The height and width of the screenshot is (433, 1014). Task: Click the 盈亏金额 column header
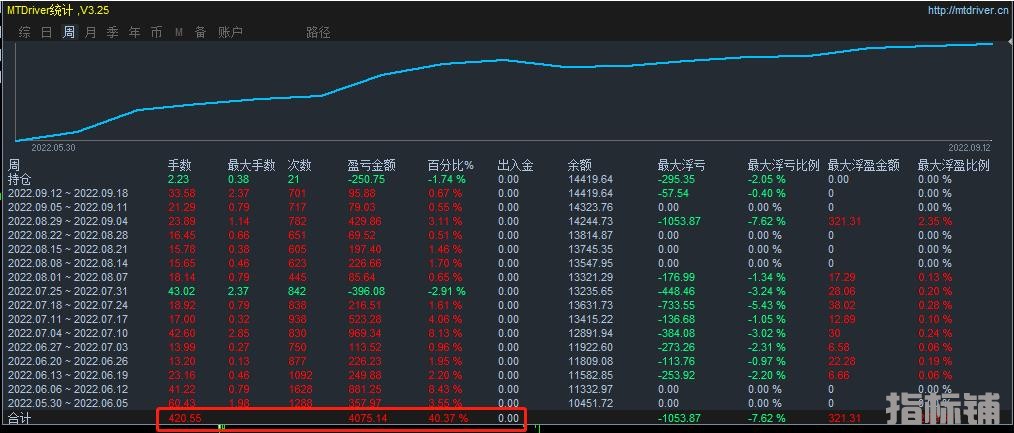tap(372, 165)
